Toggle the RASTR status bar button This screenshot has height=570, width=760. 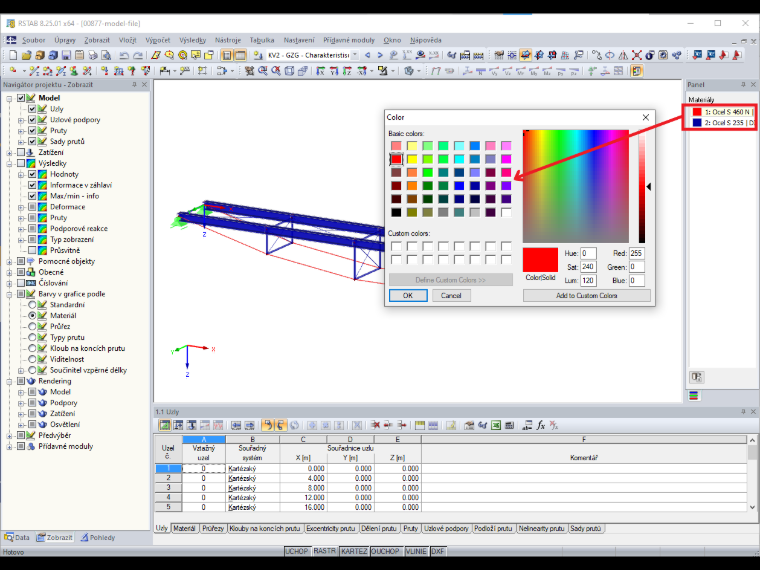coord(324,551)
